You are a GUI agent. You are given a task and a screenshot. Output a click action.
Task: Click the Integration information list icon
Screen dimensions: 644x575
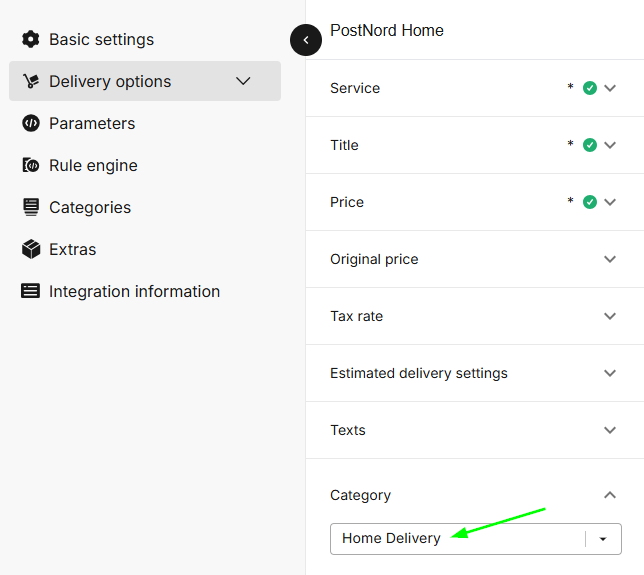coord(30,291)
